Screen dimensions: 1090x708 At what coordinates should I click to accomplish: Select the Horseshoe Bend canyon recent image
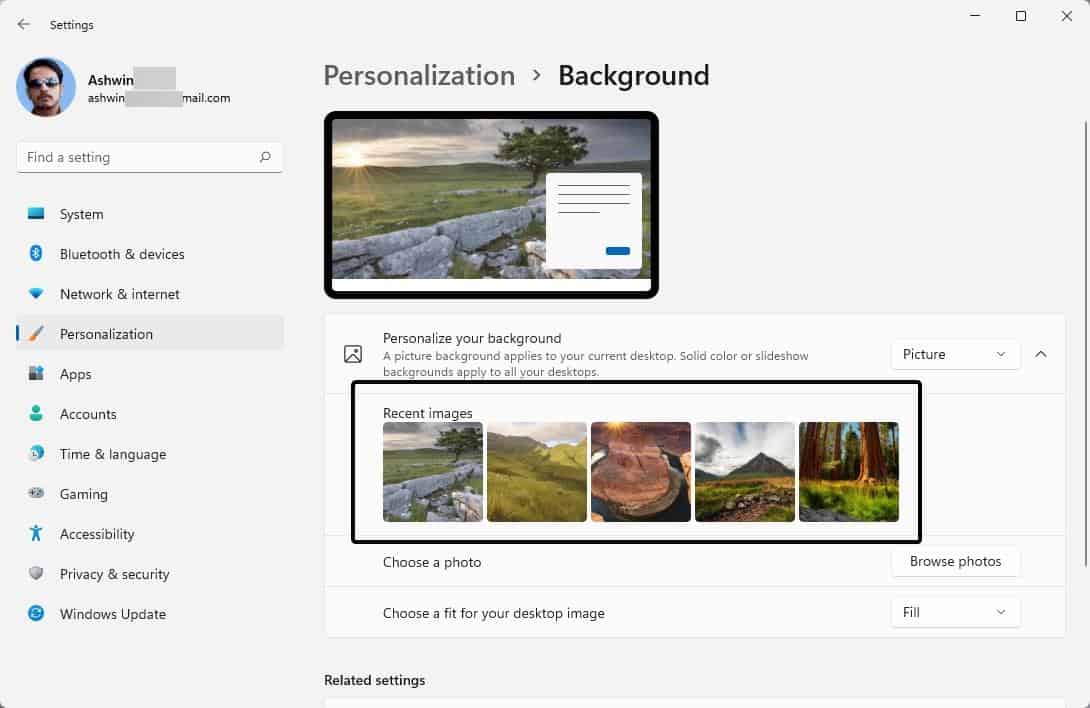[640, 472]
